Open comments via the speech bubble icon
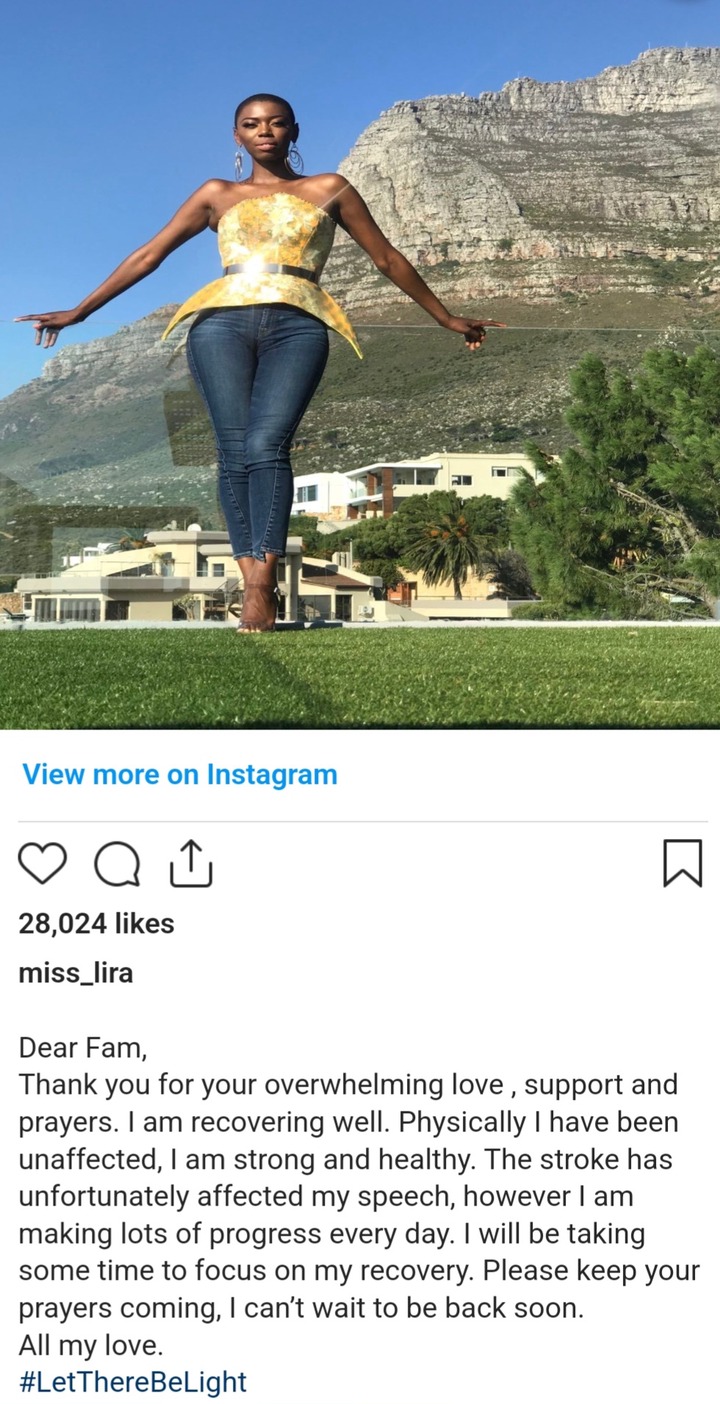Image resolution: width=720 pixels, height=1404 pixels. pyautogui.click(x=117, y=864)
